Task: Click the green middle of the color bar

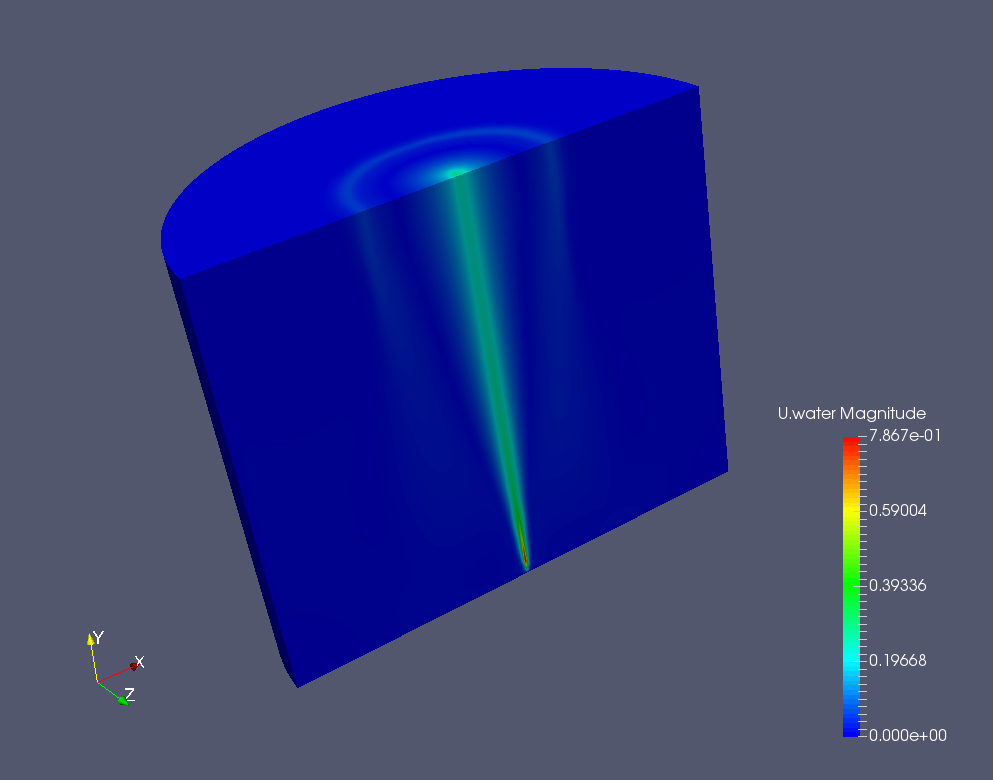Action: [x=850, y=585]
